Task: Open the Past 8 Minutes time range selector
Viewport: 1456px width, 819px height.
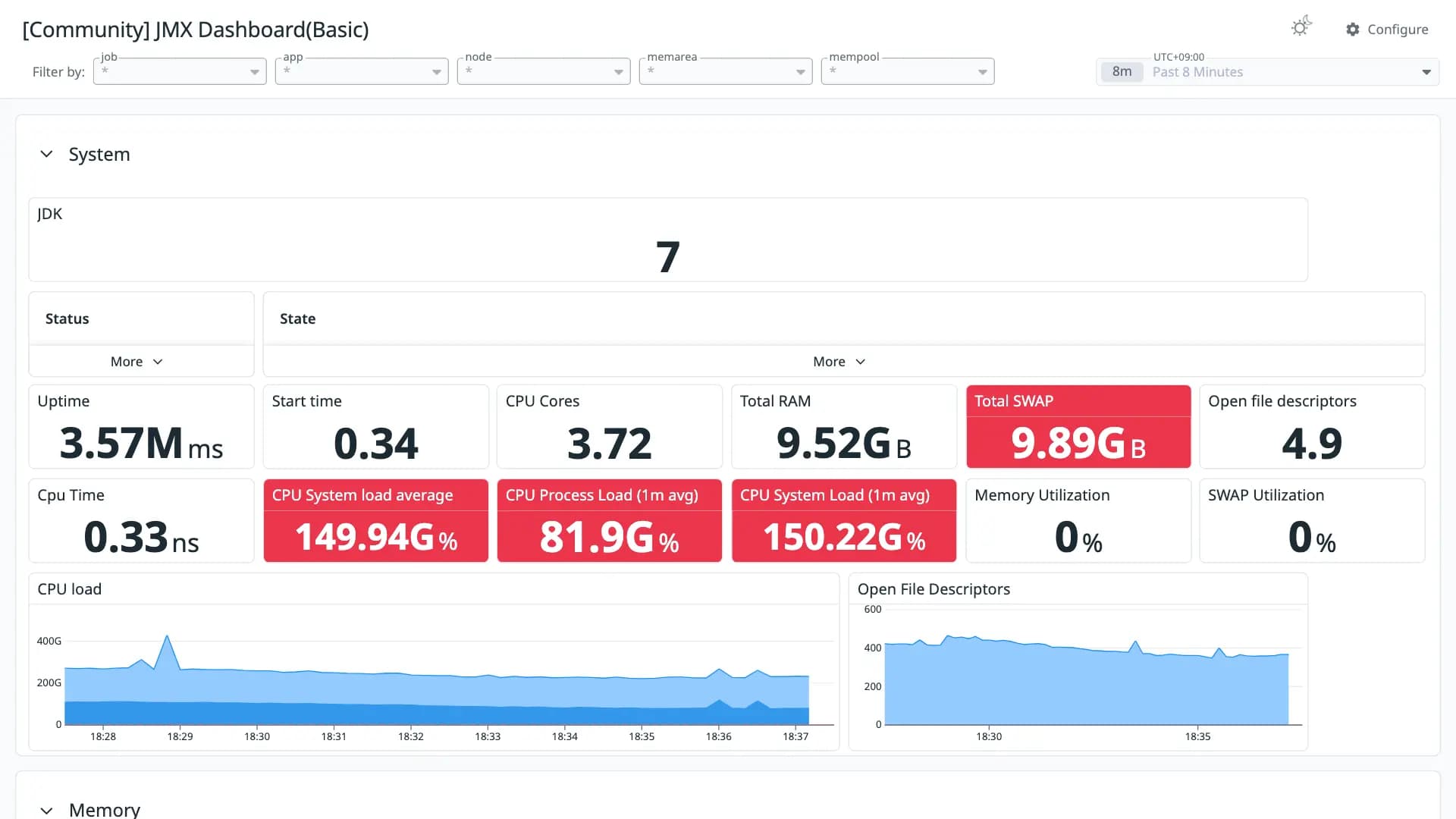Action: [1268, 72]
